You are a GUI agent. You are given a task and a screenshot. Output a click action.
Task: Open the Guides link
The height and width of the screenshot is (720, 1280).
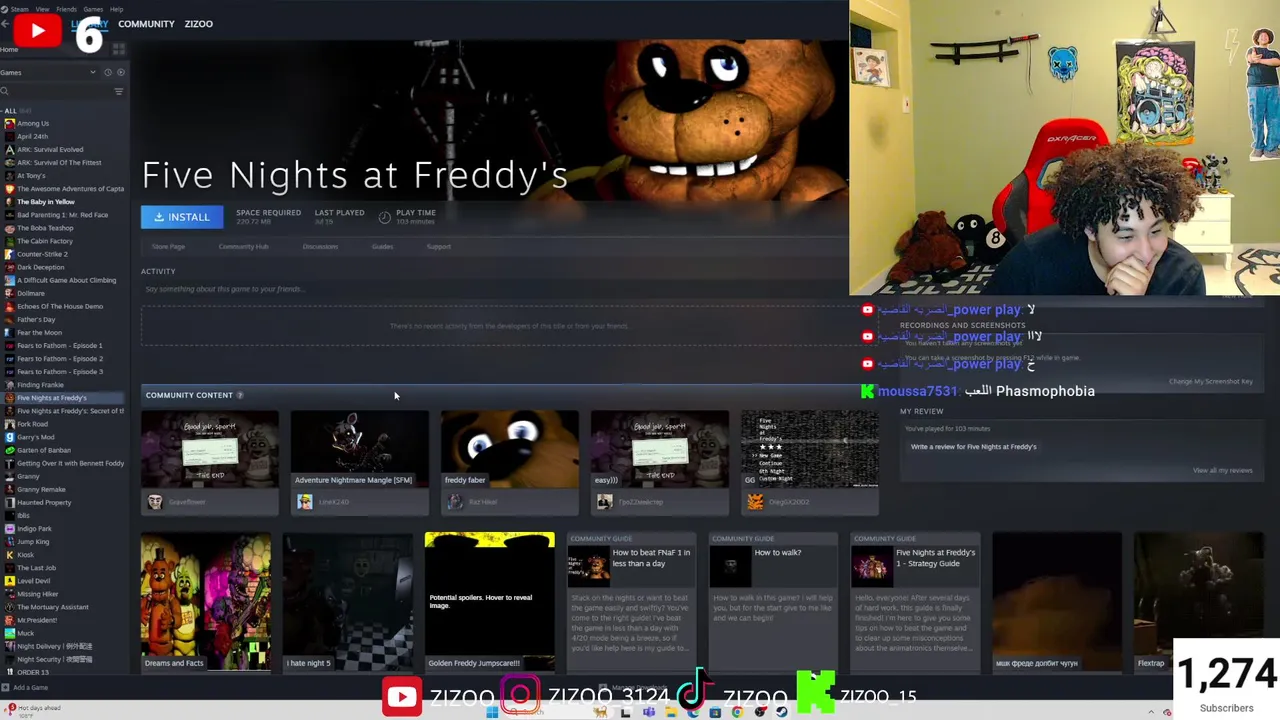tap(382, 247)
